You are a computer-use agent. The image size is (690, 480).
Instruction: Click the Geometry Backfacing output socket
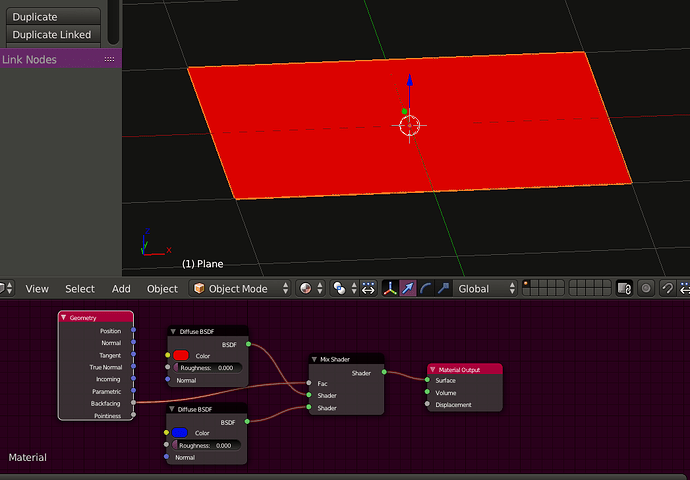click(133, 403)
